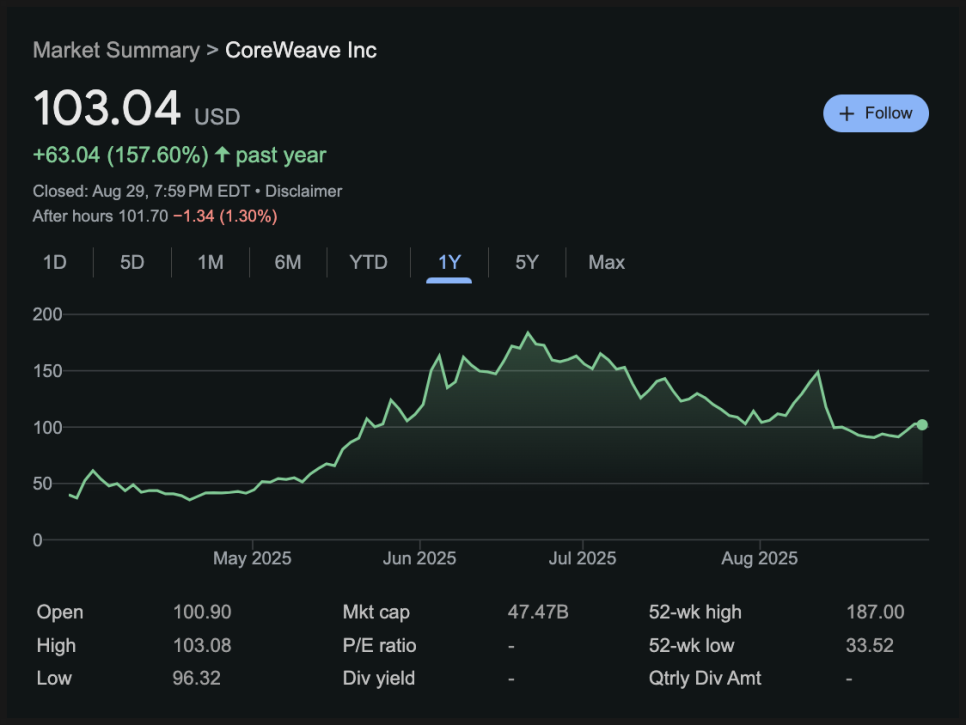Click the Low value 96.32
Screen dimensions: 966x725
(197, 678)
